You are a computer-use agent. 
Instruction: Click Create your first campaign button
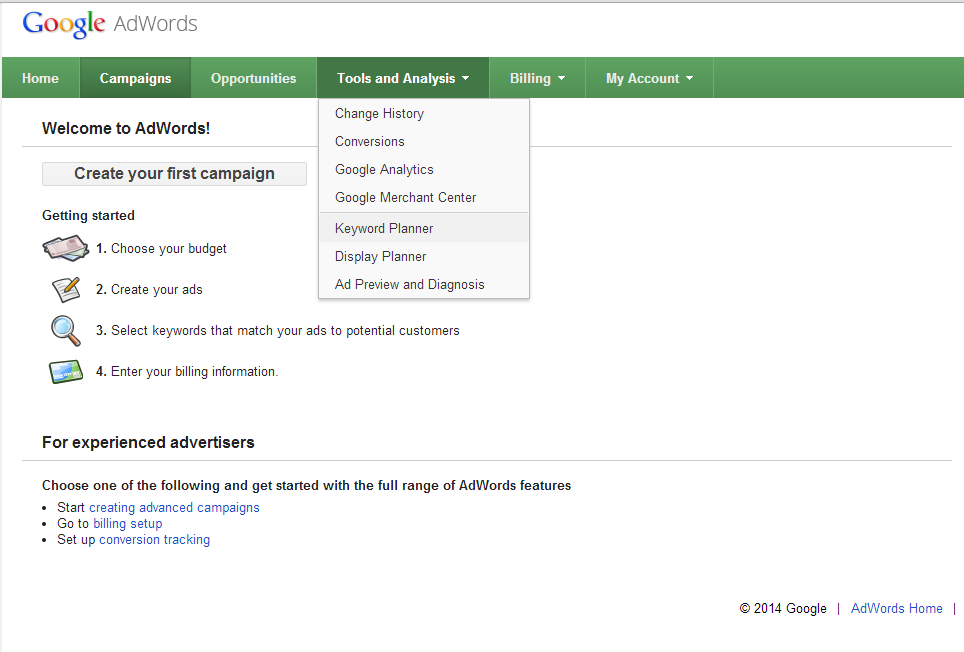(175, 174)
